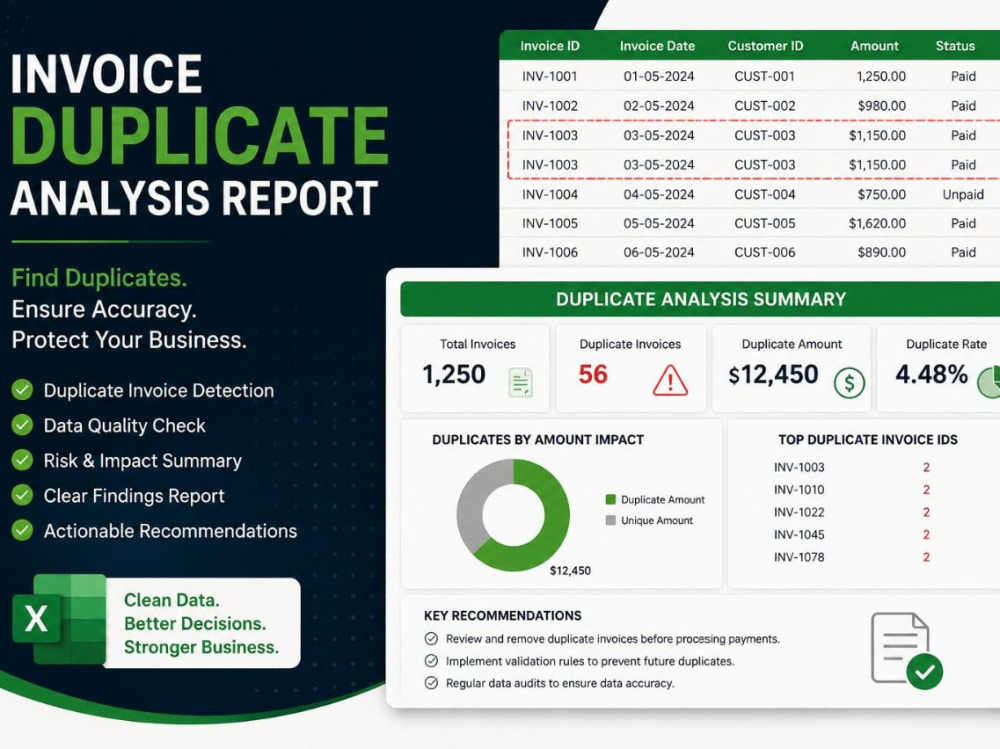Click the checkmark beside Actionable Recommendations
This screenshot has height=749, width=1000.
point(22,530)
